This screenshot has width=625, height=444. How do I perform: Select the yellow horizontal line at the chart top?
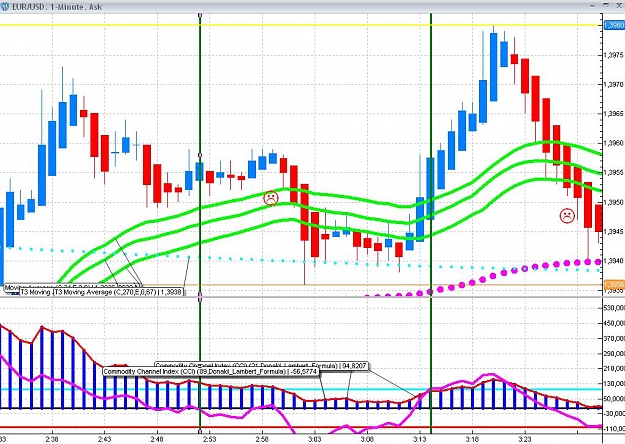[x=301, y=25]
